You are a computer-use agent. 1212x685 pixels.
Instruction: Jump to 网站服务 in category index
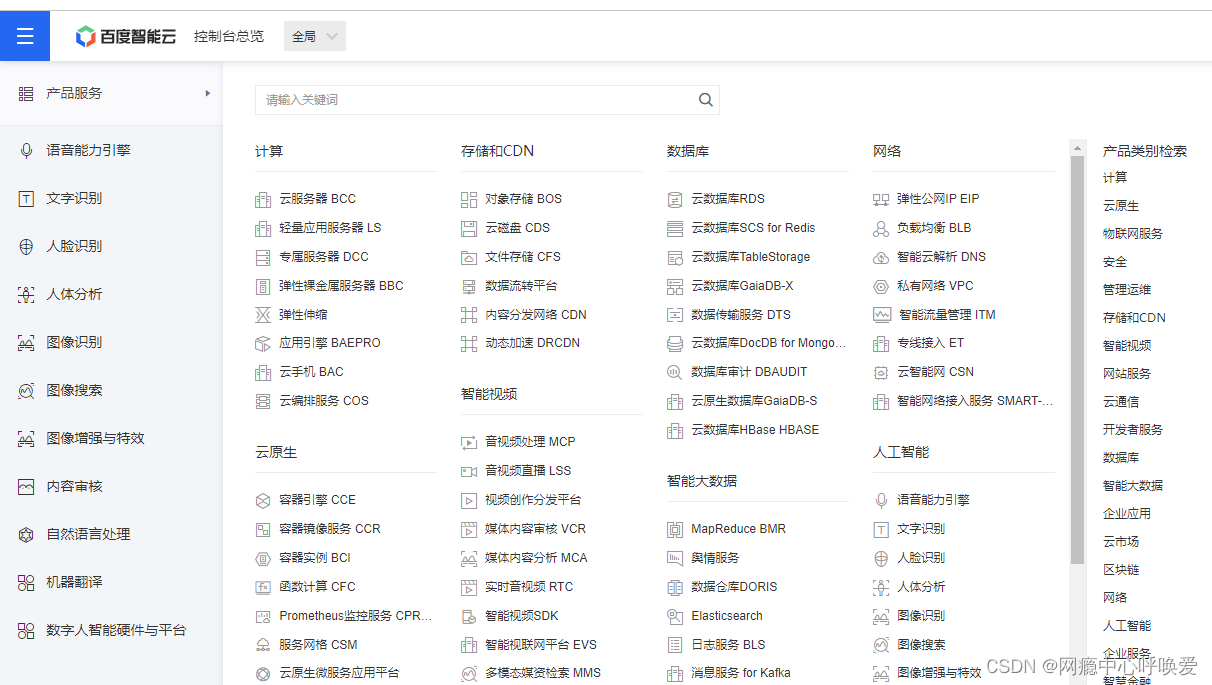click(x=1127, y=373)
